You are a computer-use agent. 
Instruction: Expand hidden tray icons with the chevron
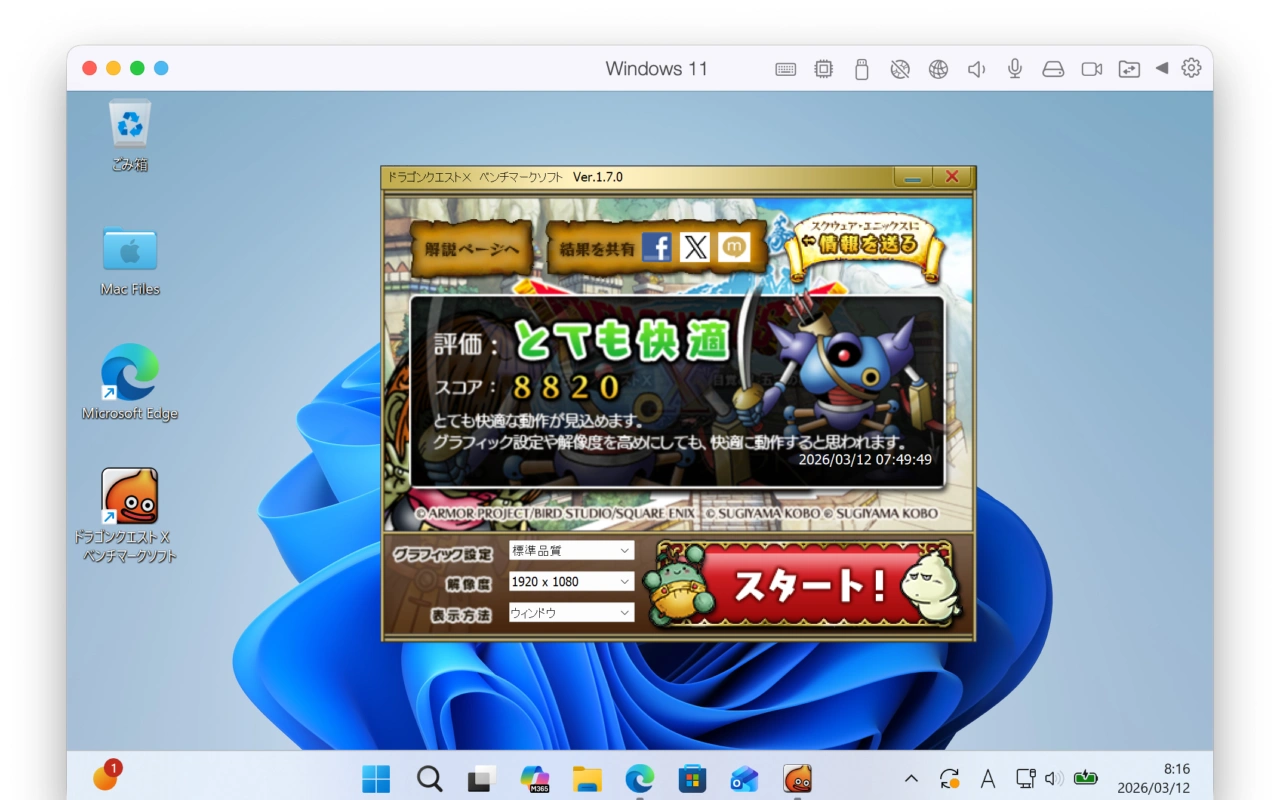(911, 777)
